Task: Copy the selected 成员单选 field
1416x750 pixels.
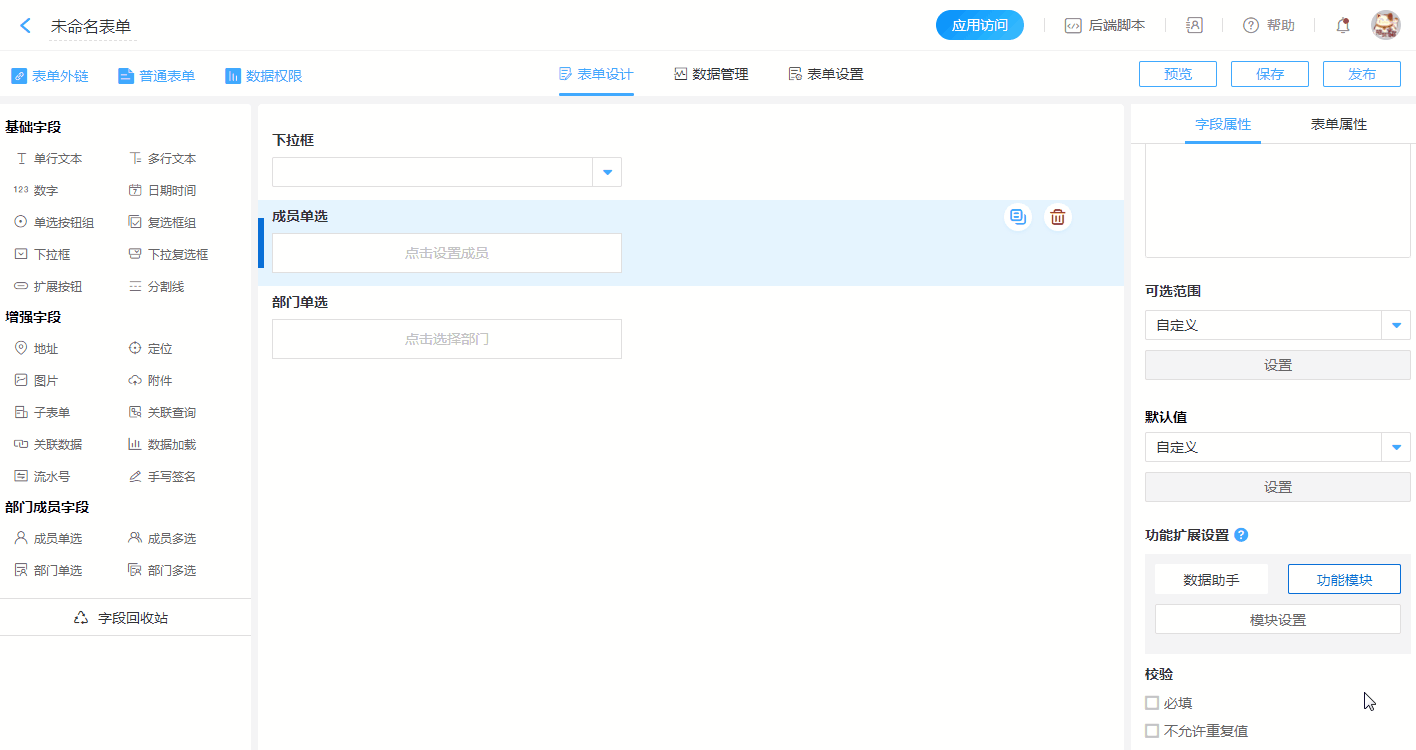Action: click(1017, 217)
